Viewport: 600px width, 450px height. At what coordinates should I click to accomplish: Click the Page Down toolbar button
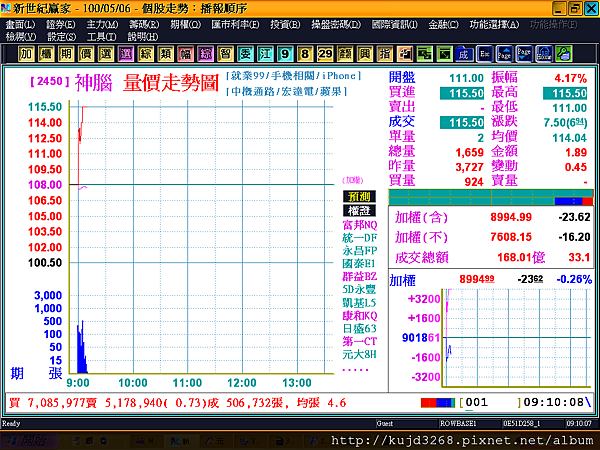[x=524, y=54]
